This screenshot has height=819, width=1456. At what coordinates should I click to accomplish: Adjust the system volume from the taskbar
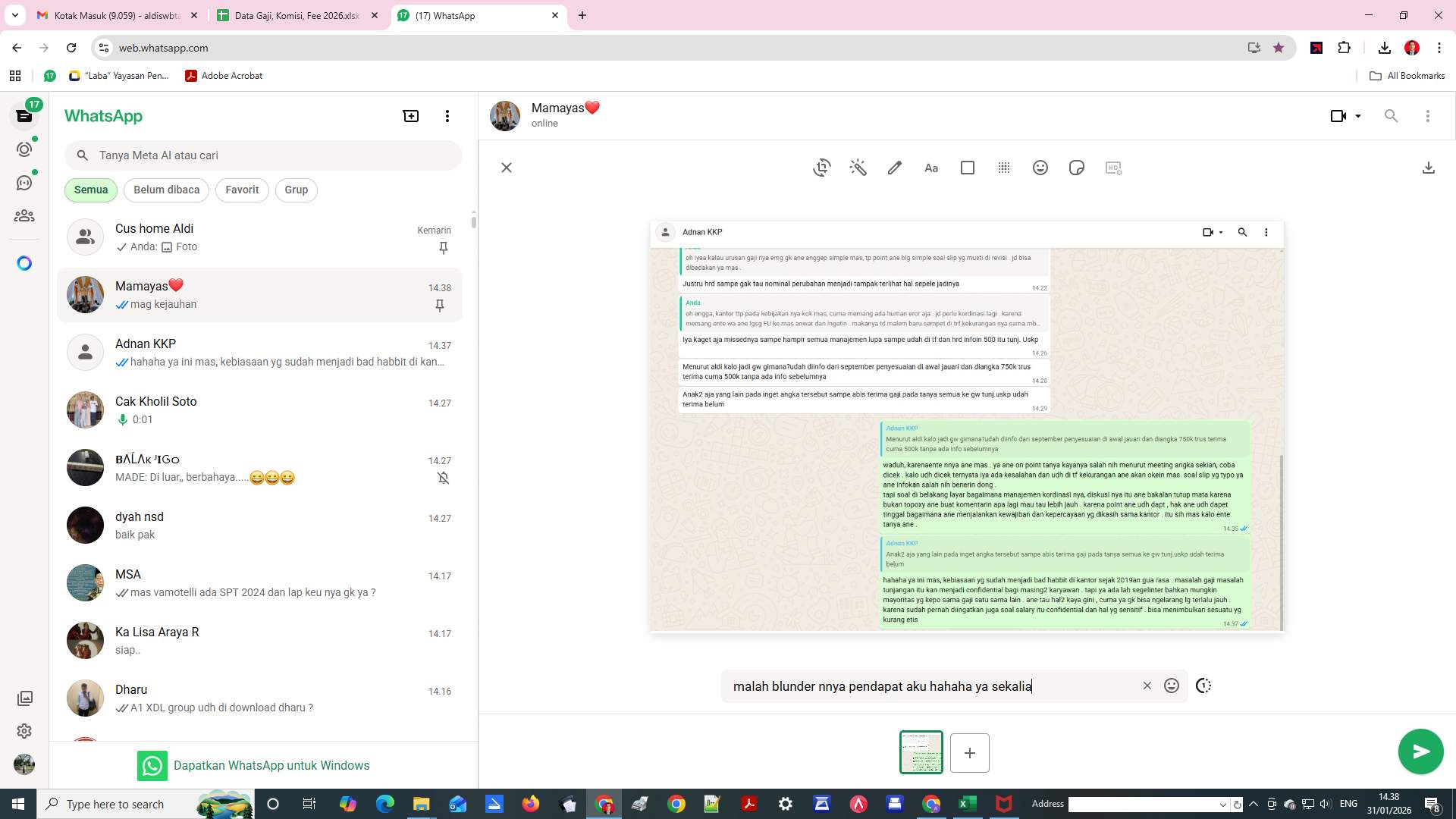pyautogui.click(x=1325, y=804)
